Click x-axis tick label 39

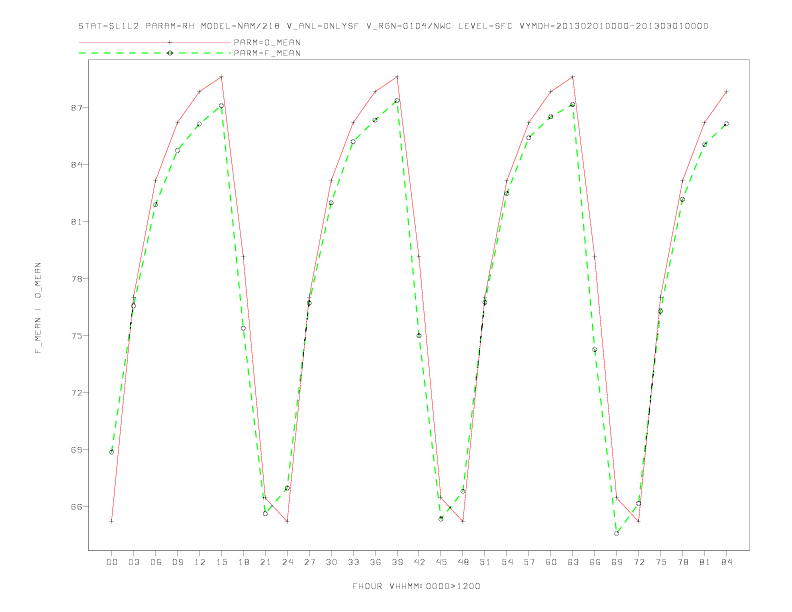click(x=397, y=562)
